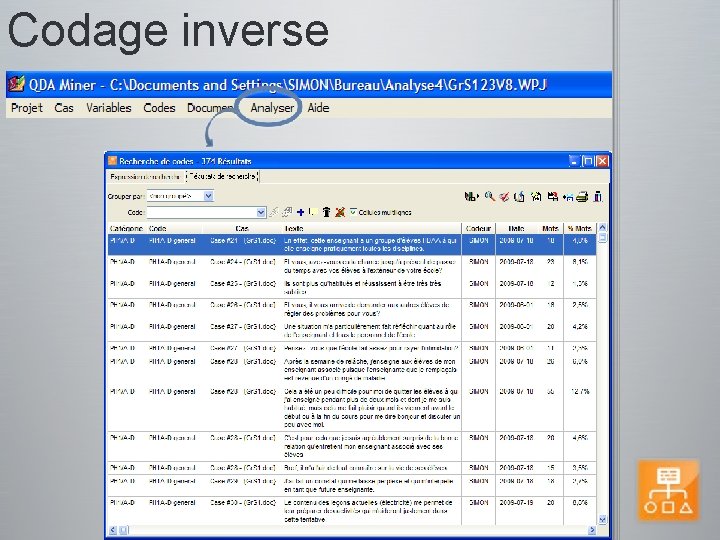This screenshot has width=720, height=540.
Task: Click the Recherche de codes window icon
Action: click(112, 161)
